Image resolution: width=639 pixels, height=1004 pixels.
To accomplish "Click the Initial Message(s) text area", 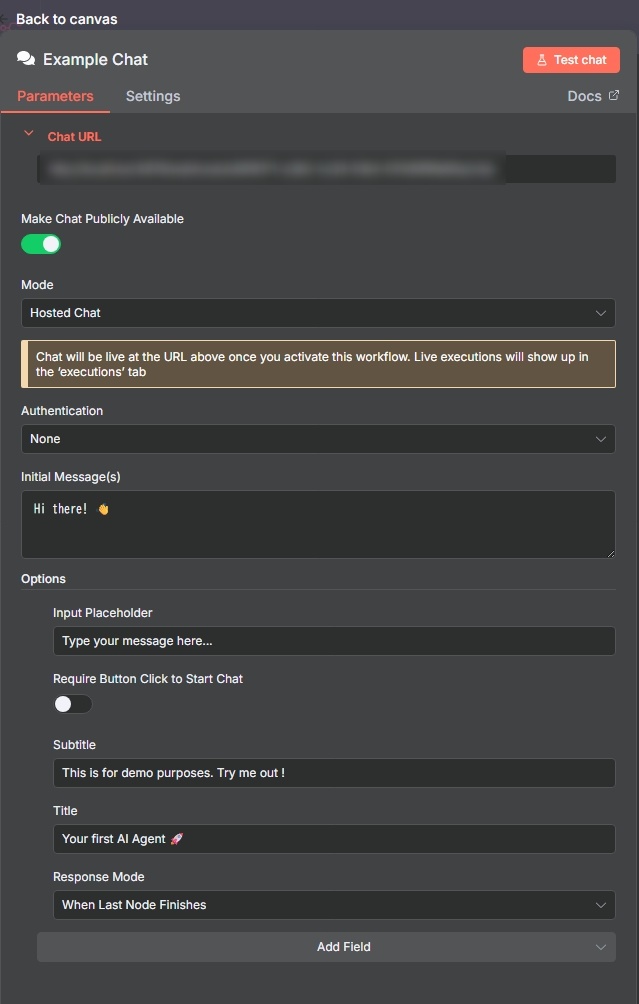I will click(x=318, y=524).
